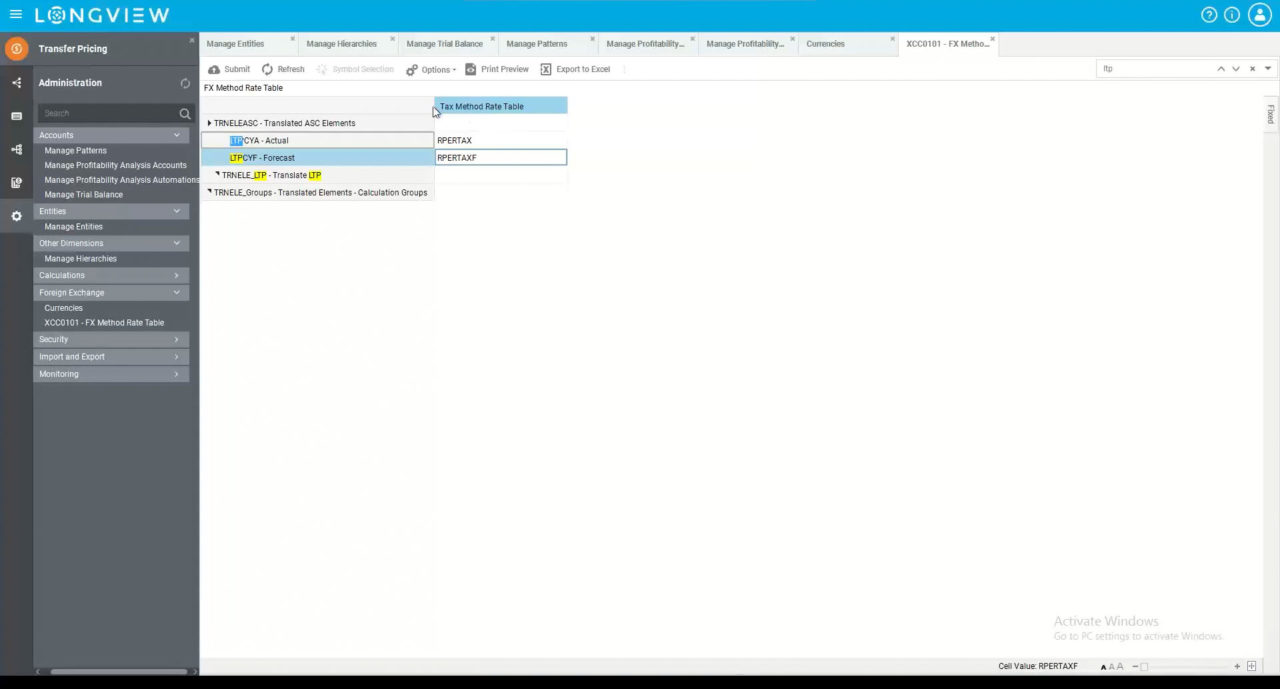1280x689 pixels.
Task: Open the user account icon
Action: coord(1260,14)
